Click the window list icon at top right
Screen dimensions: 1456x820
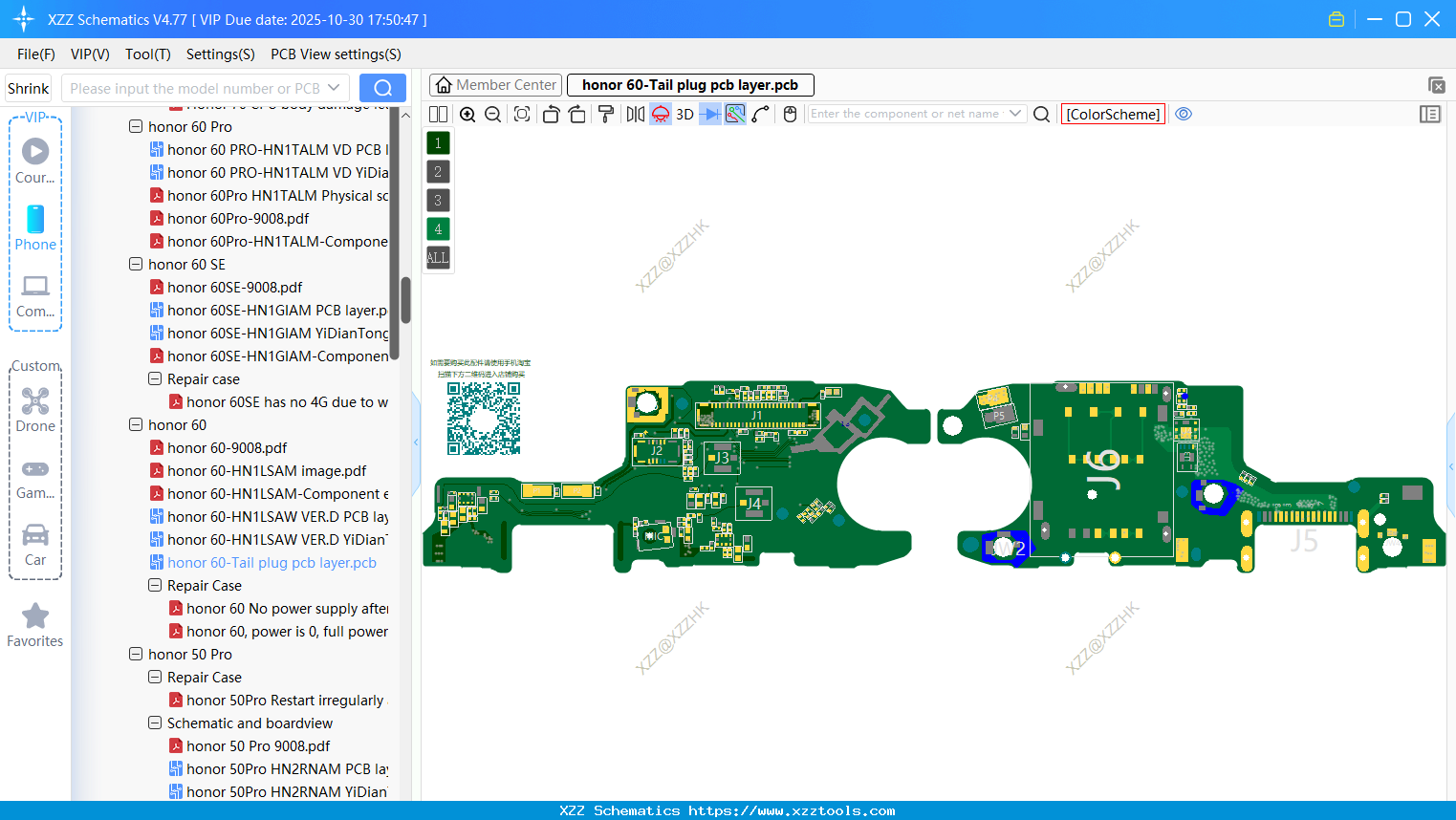[1436, 85]
